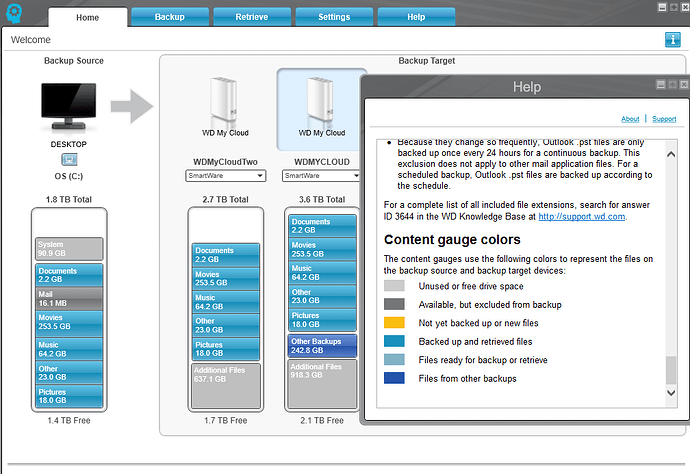Select Movies 253.5 GB in source gauge
The width and height of the screenshot is (690, 474).
click(69, 323)
